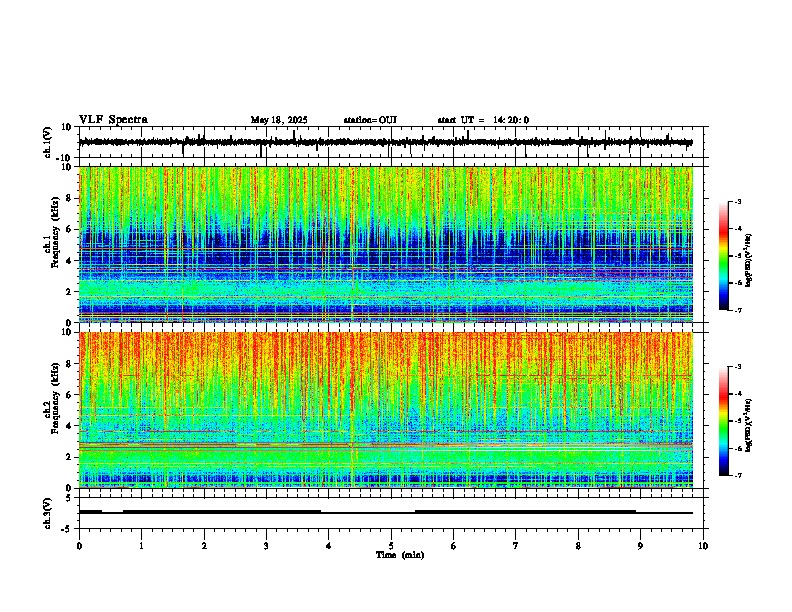Click inside the ch.2 spectrogram plot
Image resolution: width=792 pixels, height=612 pixels.
[386, 410]
